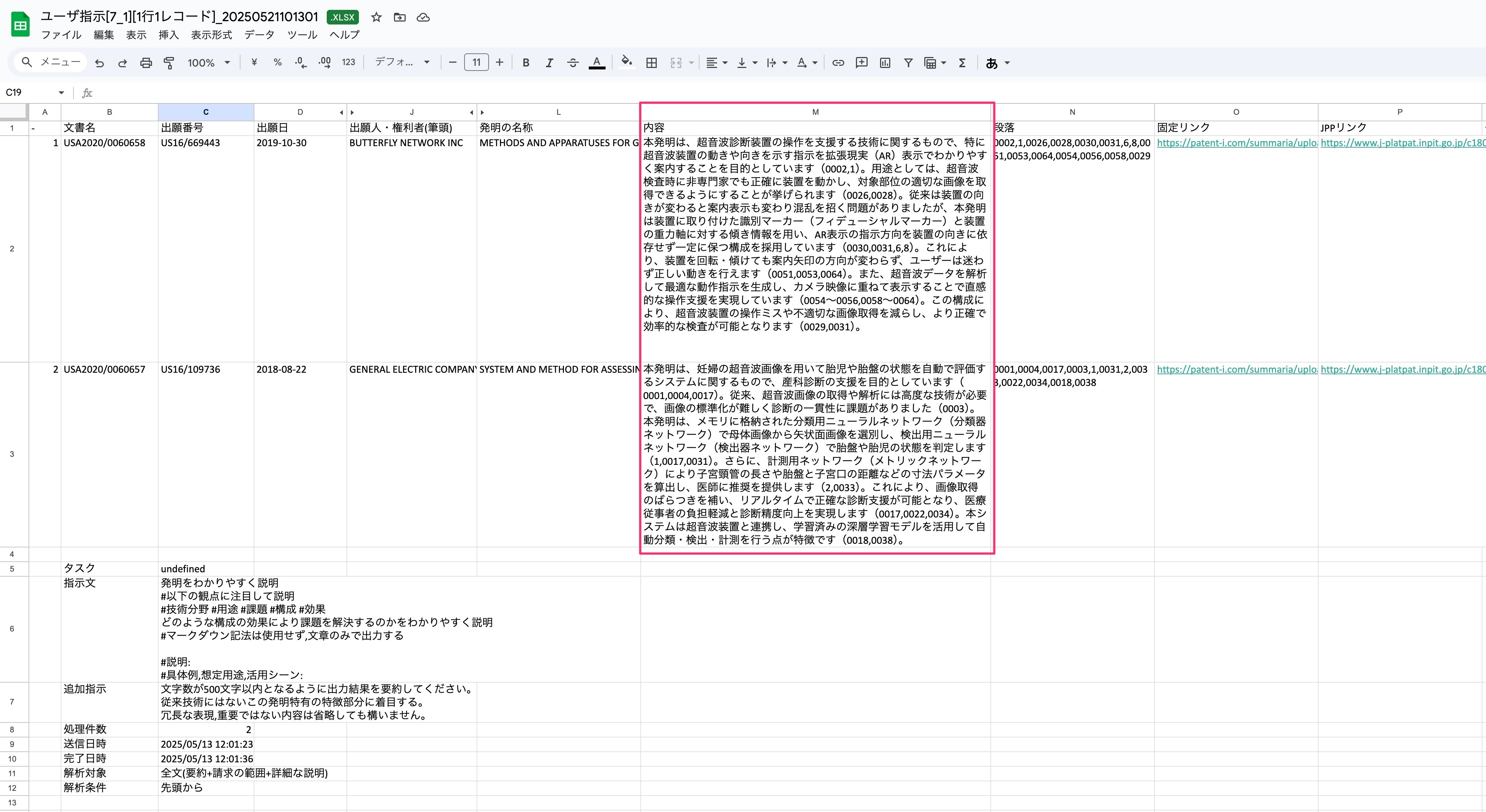This screenshot has width=1486, height=812.
Task: Create a filter
Action: coord(907,62)
